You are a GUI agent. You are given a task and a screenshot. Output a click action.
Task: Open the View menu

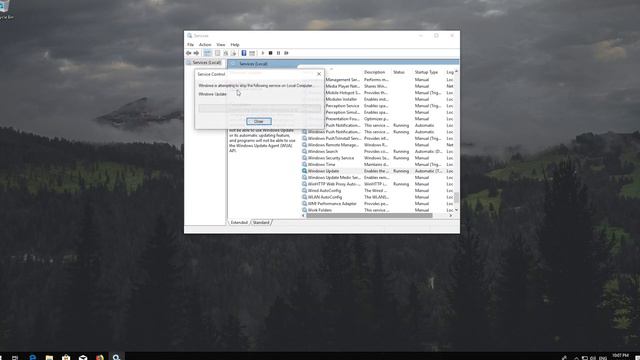point(221,44)
